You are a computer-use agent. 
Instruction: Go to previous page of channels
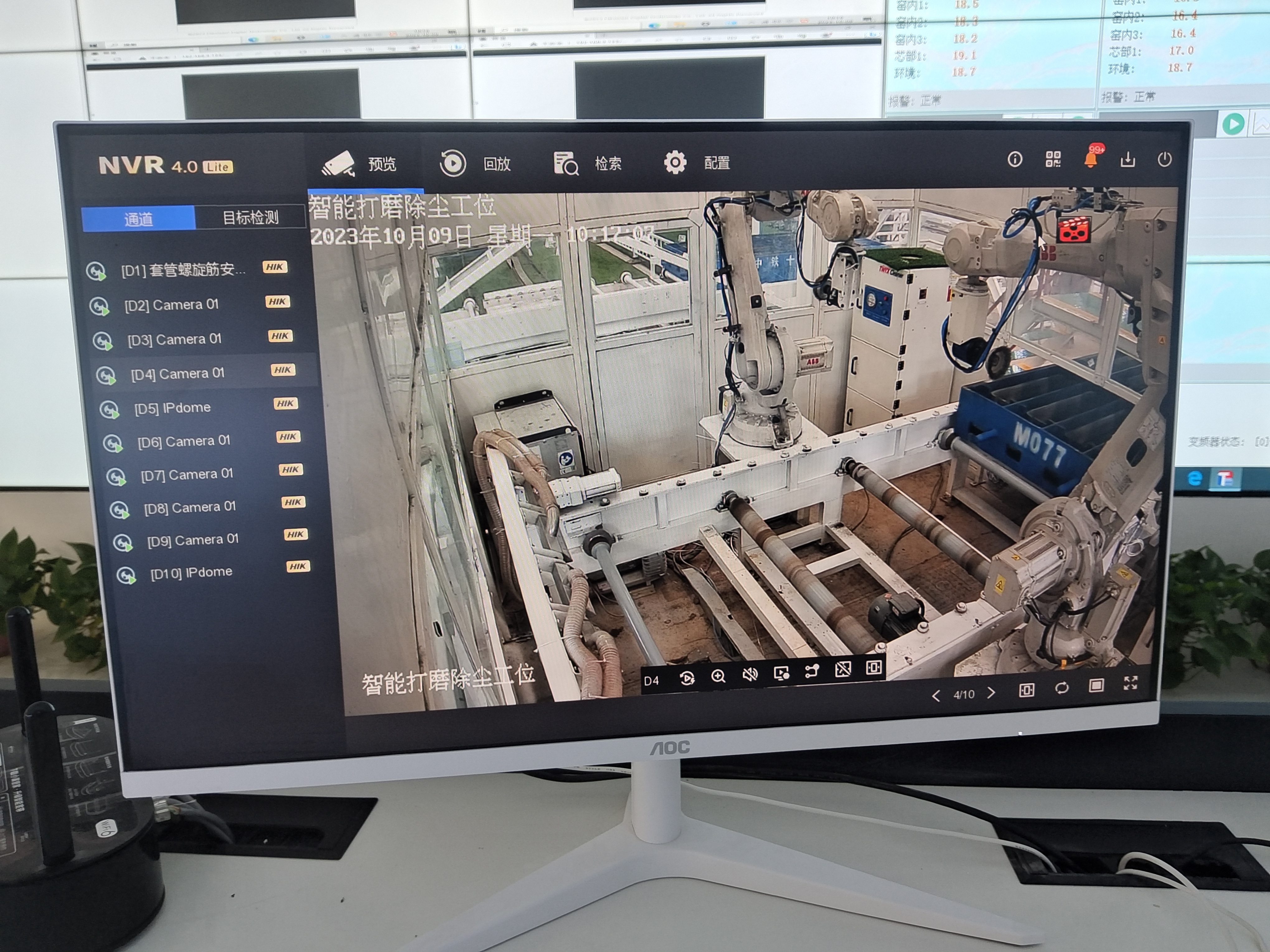(x=936, y=696)
